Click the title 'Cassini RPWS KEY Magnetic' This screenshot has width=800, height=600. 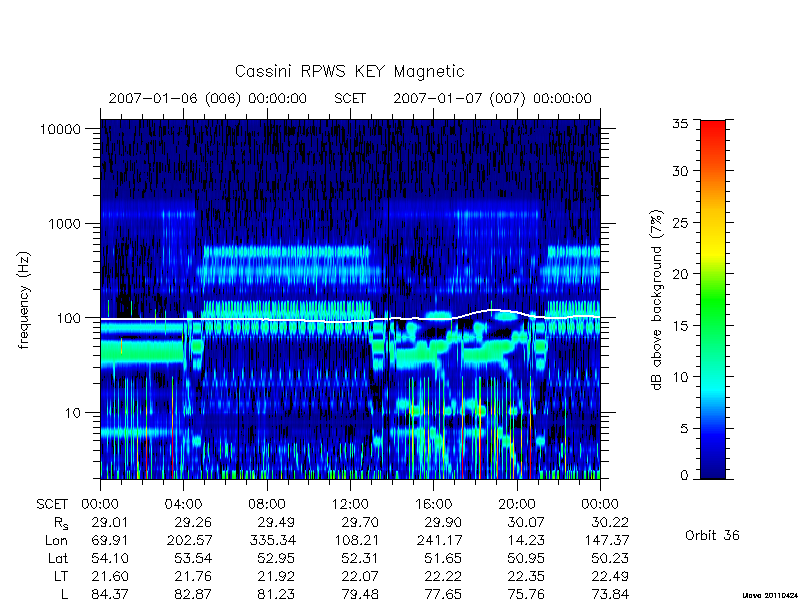[x=349, y=71]
